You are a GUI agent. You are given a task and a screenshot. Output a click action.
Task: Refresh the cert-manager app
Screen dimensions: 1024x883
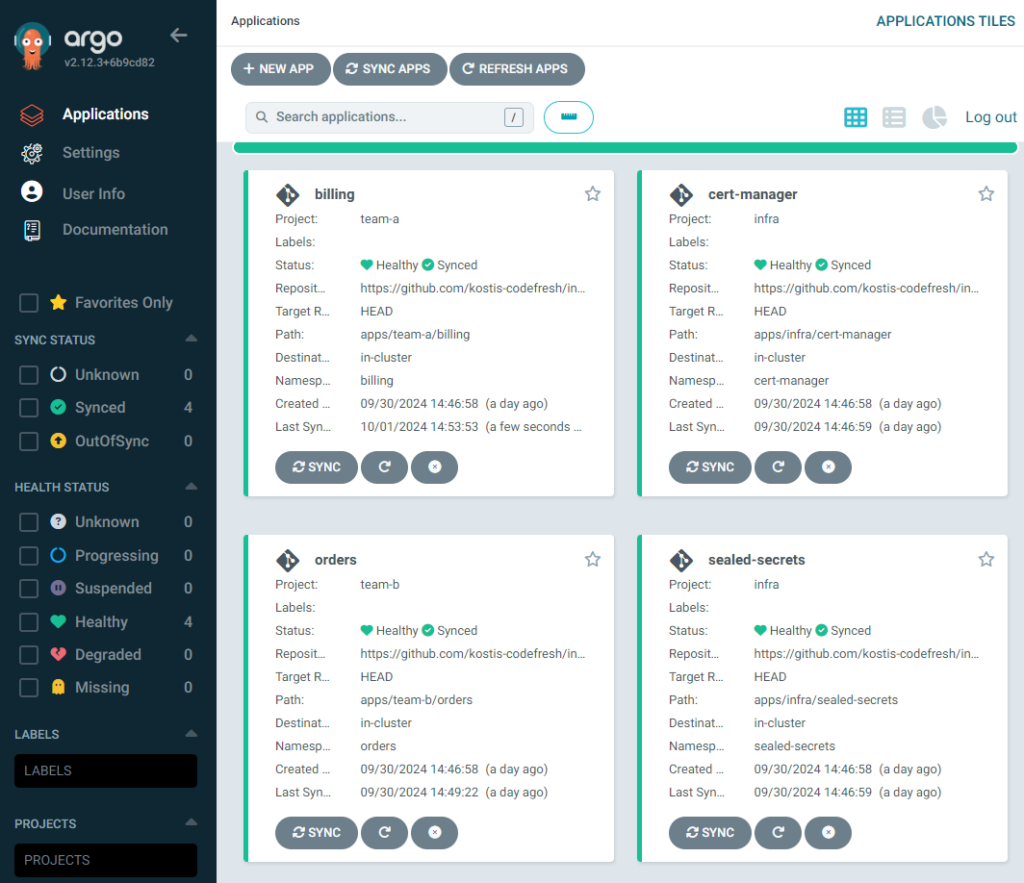778,467
